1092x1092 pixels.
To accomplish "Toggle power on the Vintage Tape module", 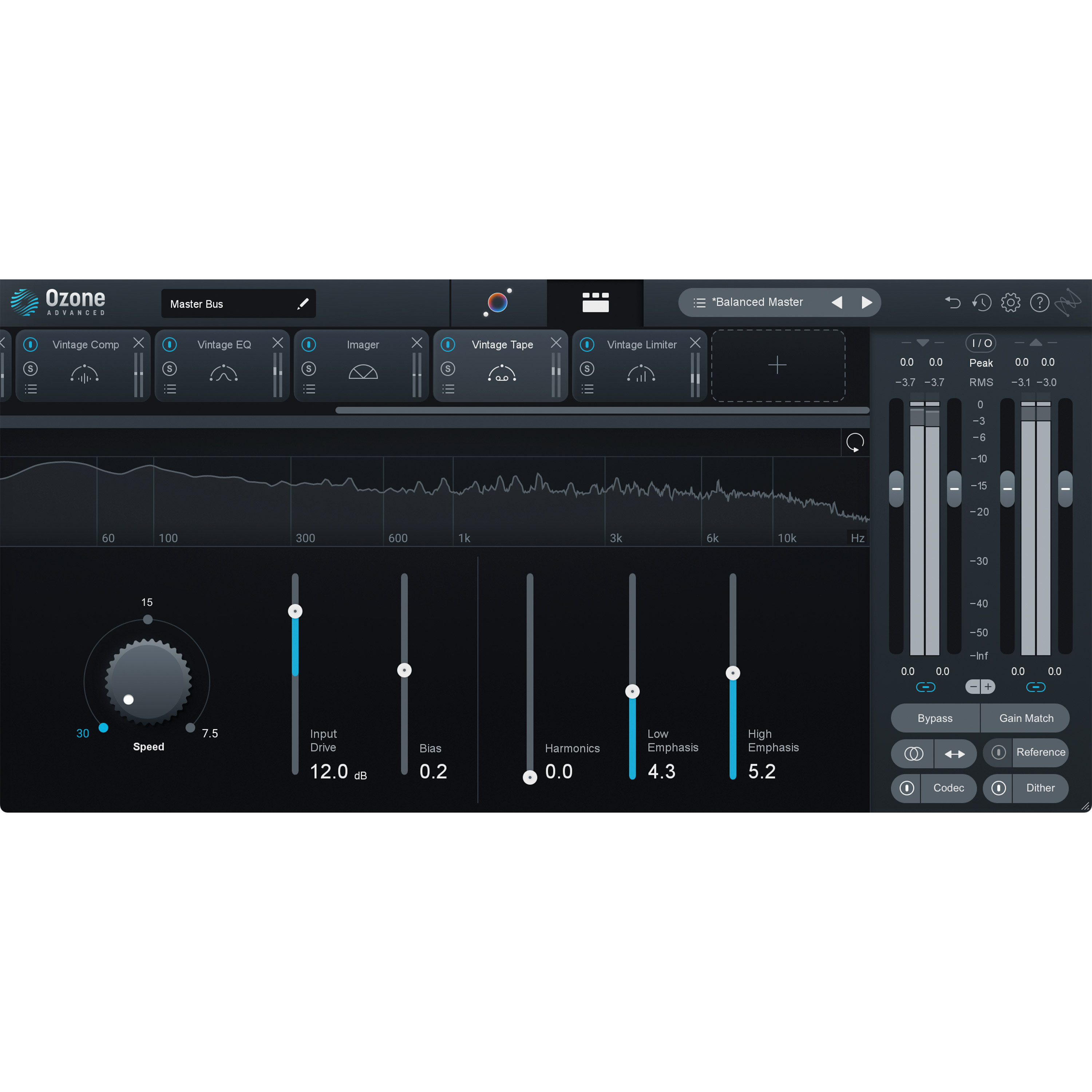I will coord(448,344).
